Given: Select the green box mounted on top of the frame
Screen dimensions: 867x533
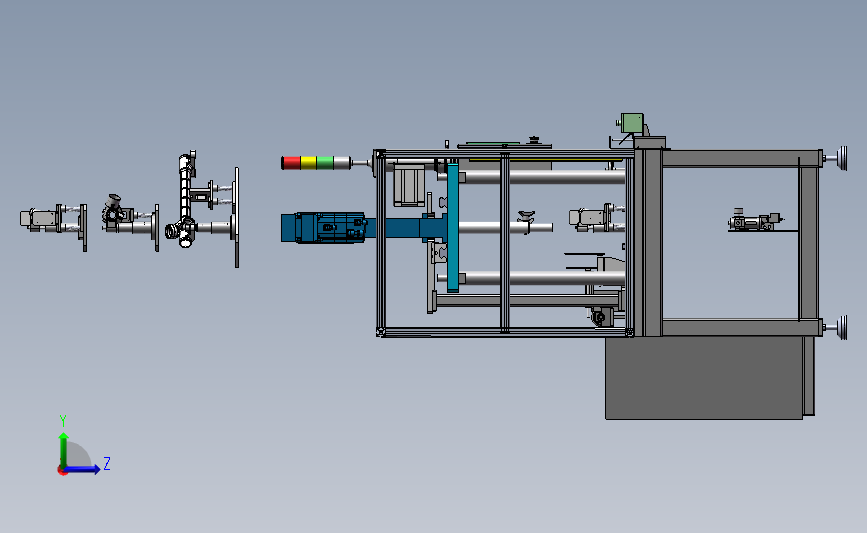Looking at the screenshot, I should pyautogui.click(x=632, y=123).
